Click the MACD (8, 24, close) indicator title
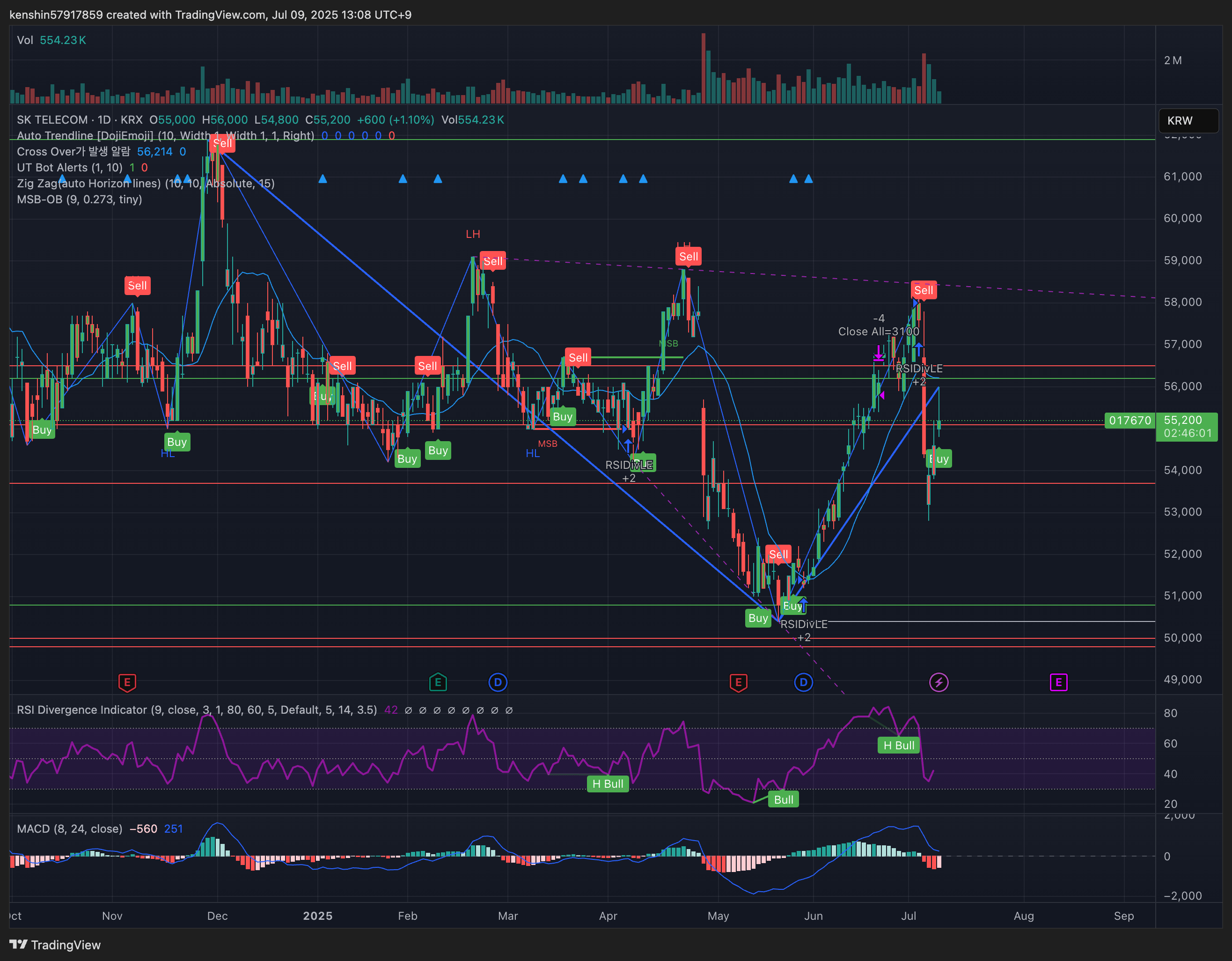The image size is (1232, 961). tap(69, 828)
